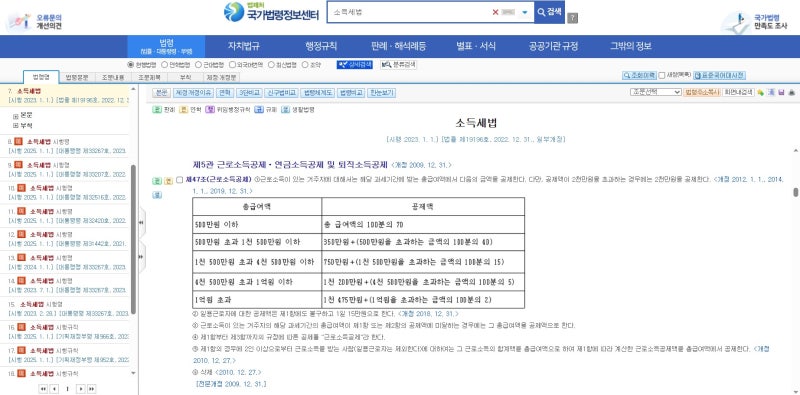Click the 법령체계도 button
Screen dimensions: 800x395
tap(317, 93)
